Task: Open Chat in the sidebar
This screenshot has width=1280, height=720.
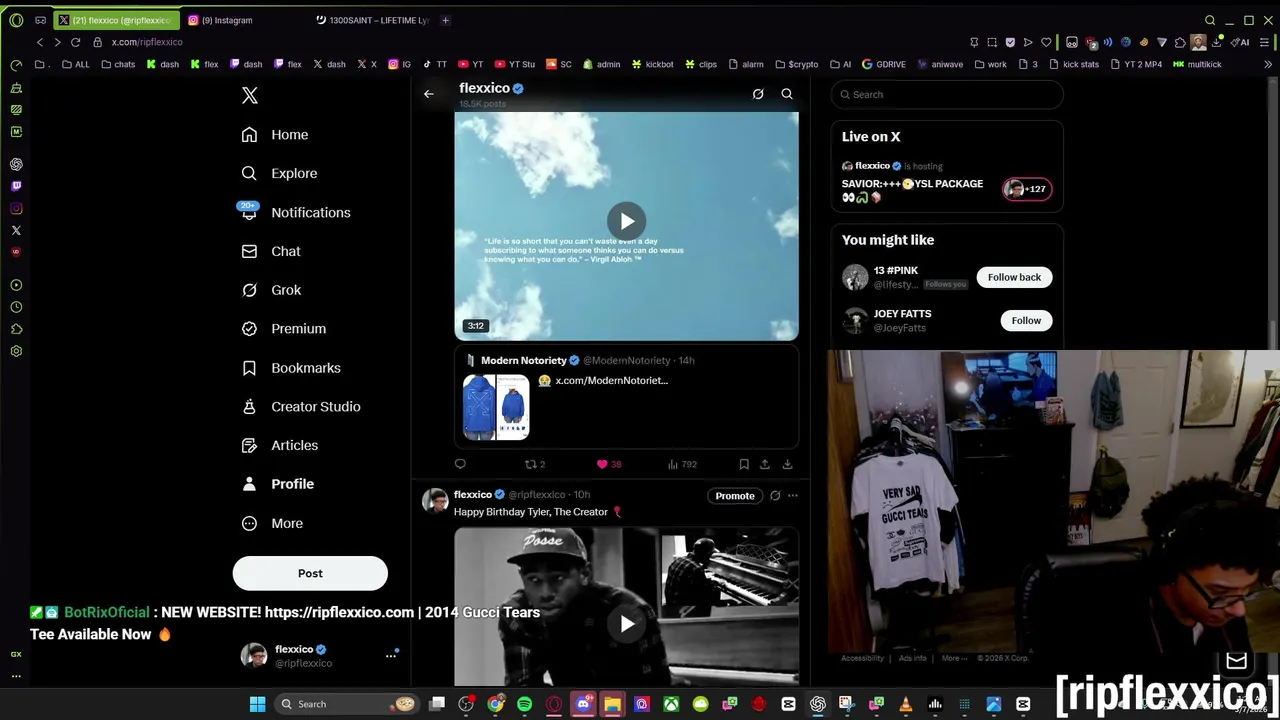Action: coord(271,251)
